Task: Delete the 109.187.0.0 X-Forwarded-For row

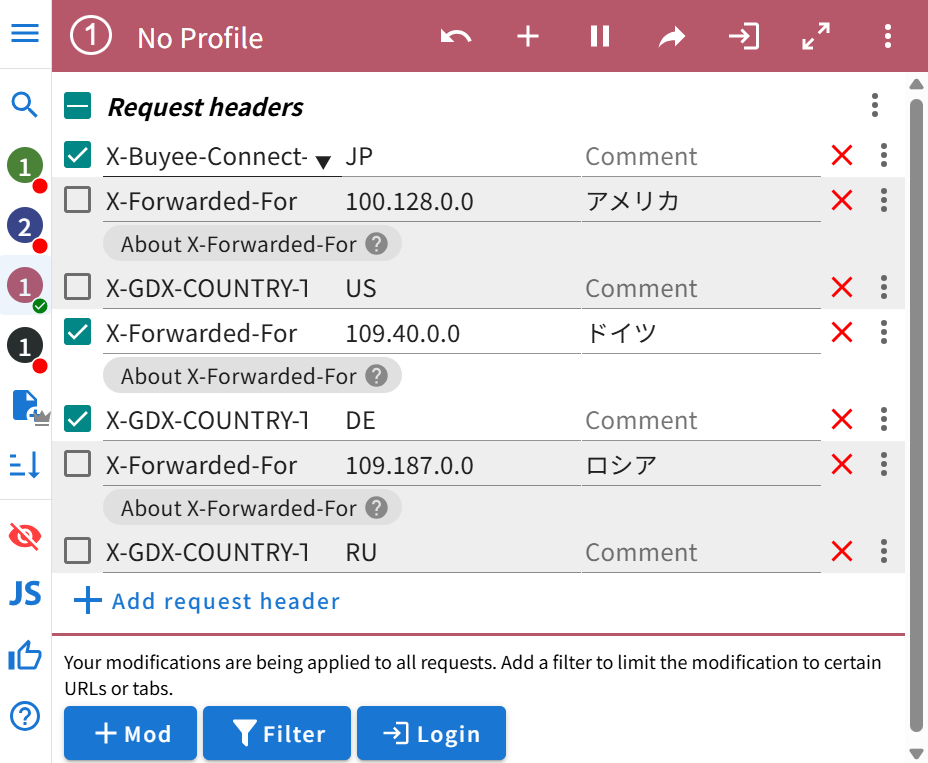Action: (842, 465)
